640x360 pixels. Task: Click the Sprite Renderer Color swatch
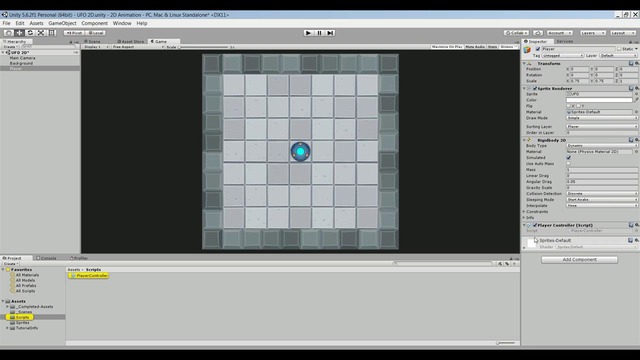599,100
